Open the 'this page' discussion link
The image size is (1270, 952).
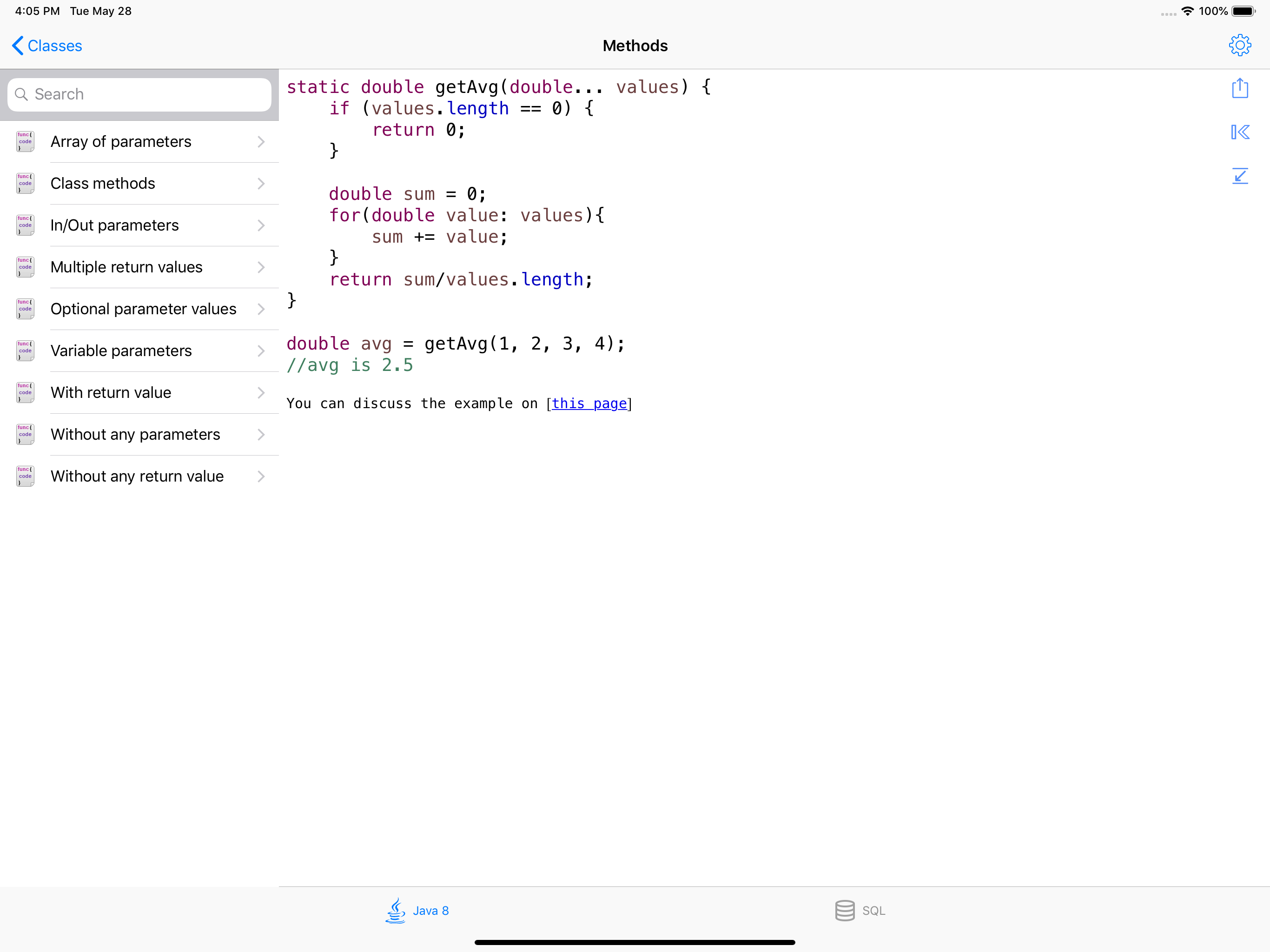(589, 403)
